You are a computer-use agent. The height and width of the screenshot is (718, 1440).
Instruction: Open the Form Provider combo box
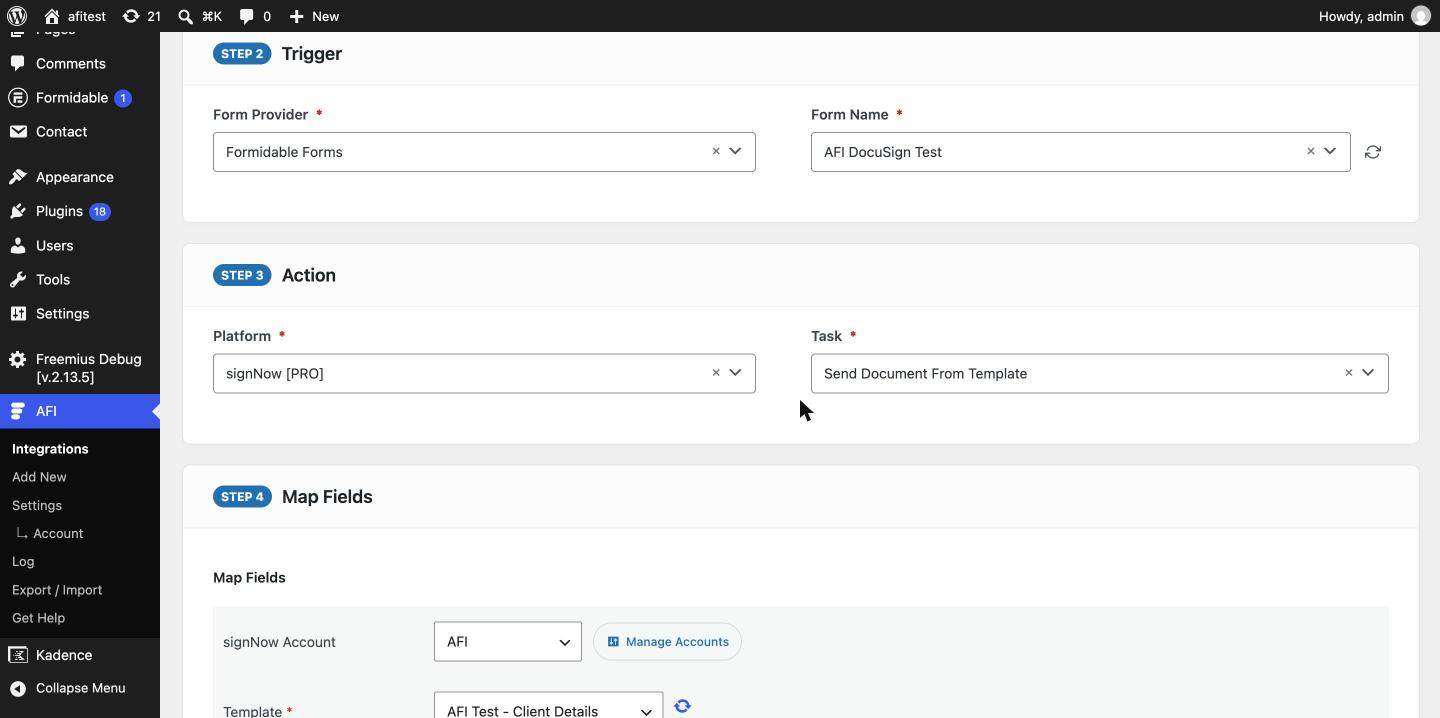click(484, 152)
